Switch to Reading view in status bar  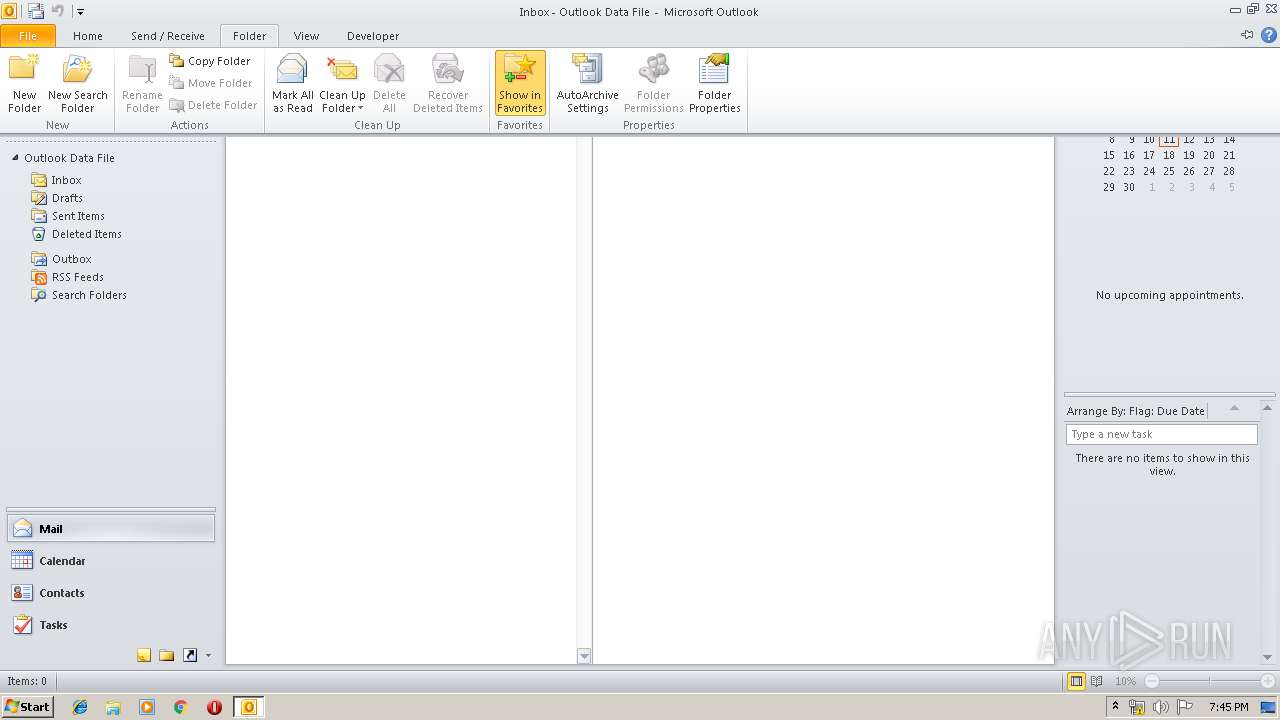click(x=1097, y=681)
